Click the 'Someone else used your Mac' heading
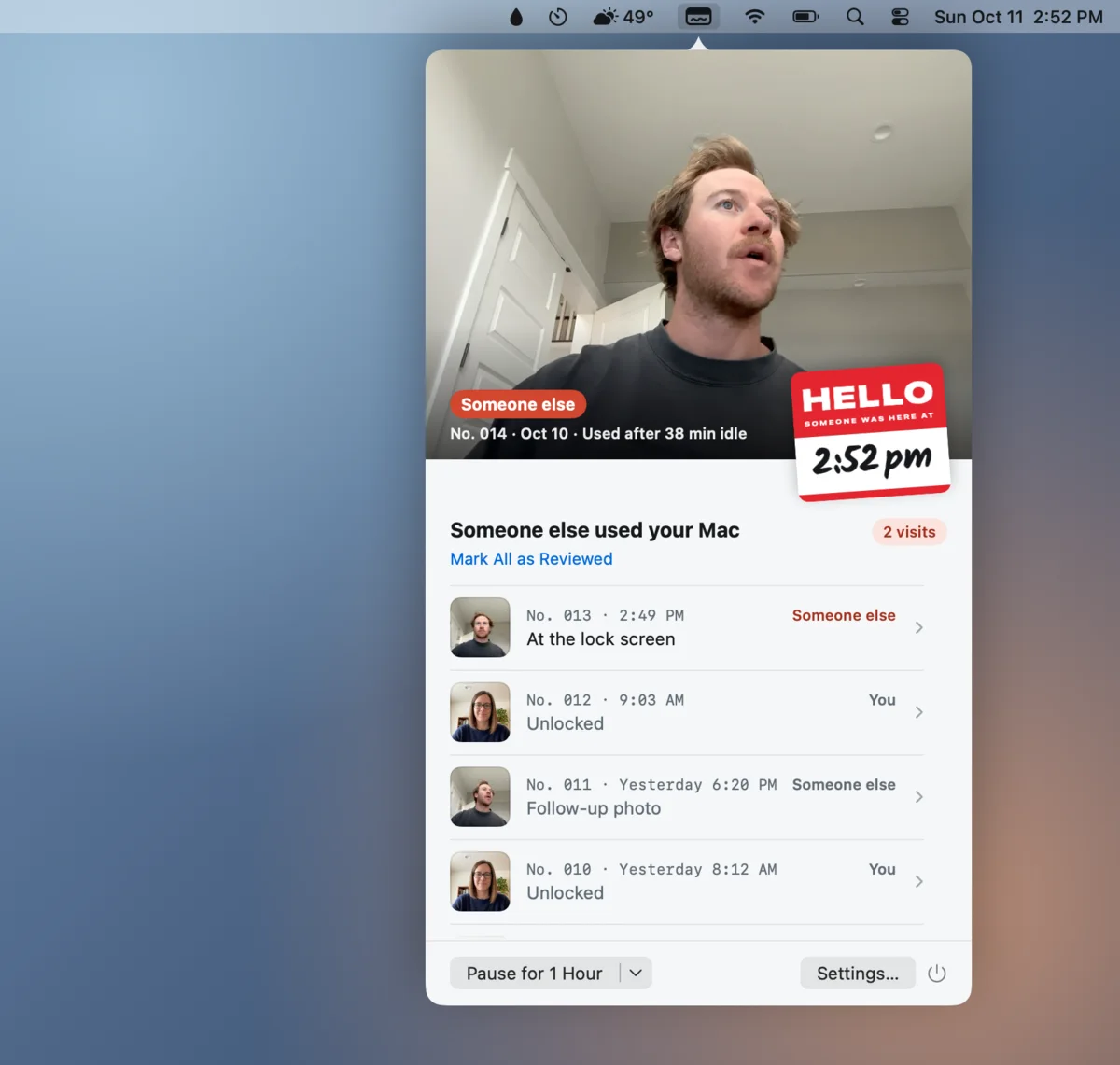 595,530
